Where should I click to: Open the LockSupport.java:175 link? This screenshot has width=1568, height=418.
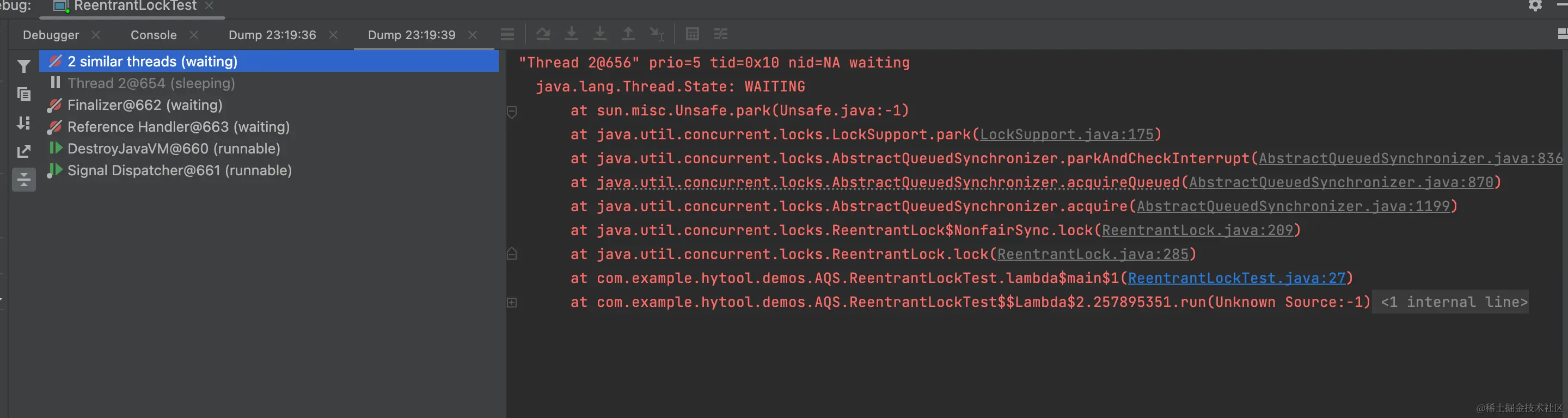pyautogui.click(x=1067, y=134)
